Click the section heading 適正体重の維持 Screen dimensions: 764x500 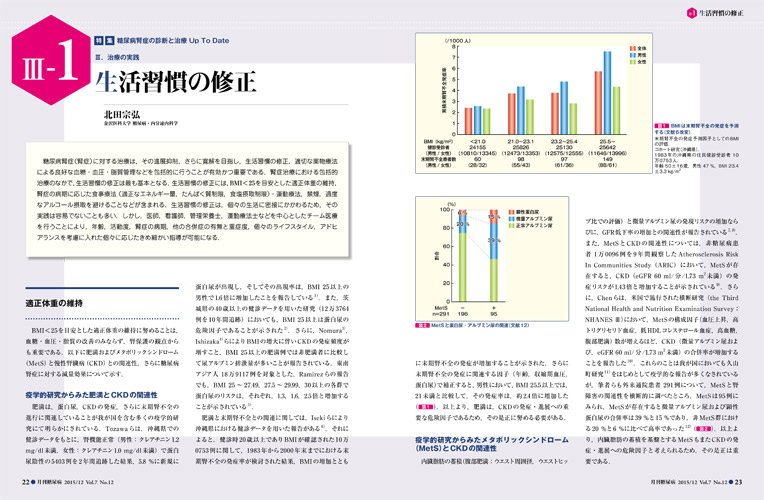pos(54,303)
